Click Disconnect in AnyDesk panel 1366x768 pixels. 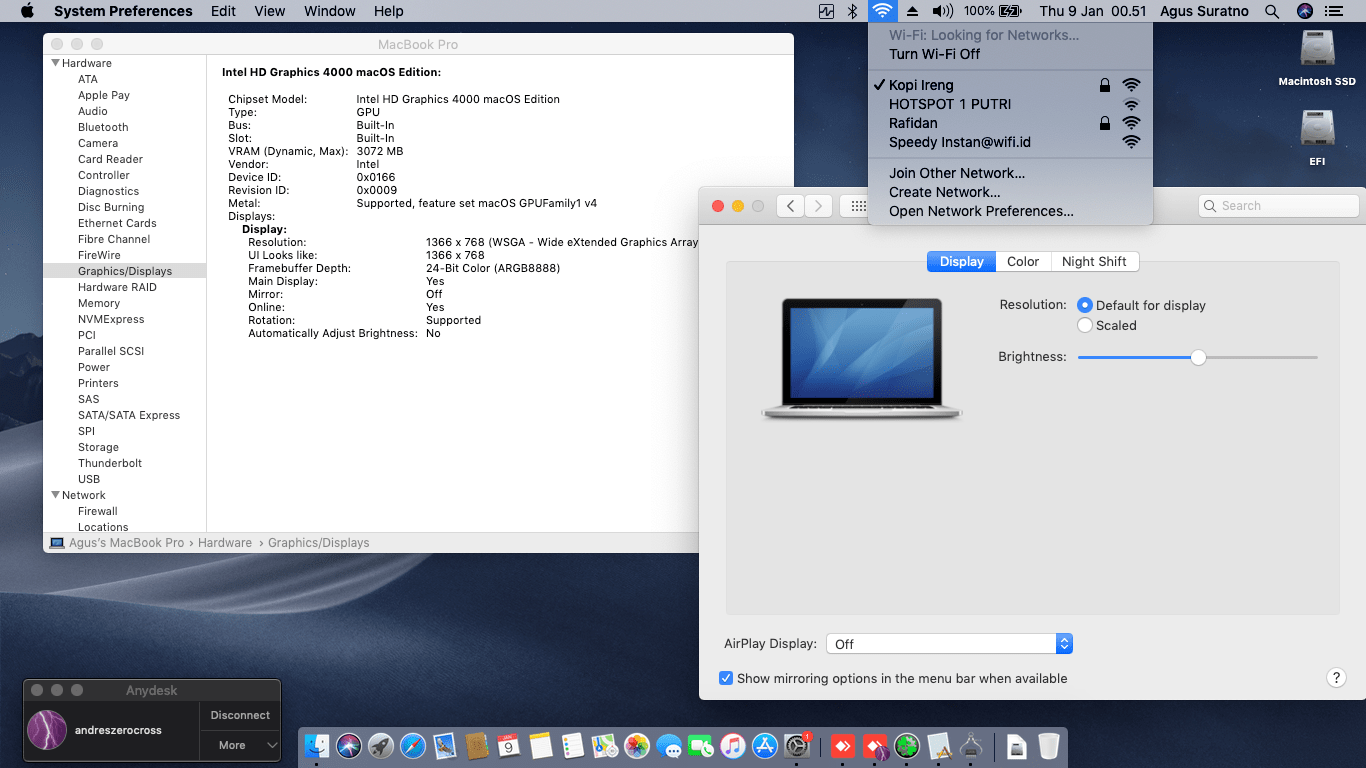pyautogui.click(x=240, y=715)
